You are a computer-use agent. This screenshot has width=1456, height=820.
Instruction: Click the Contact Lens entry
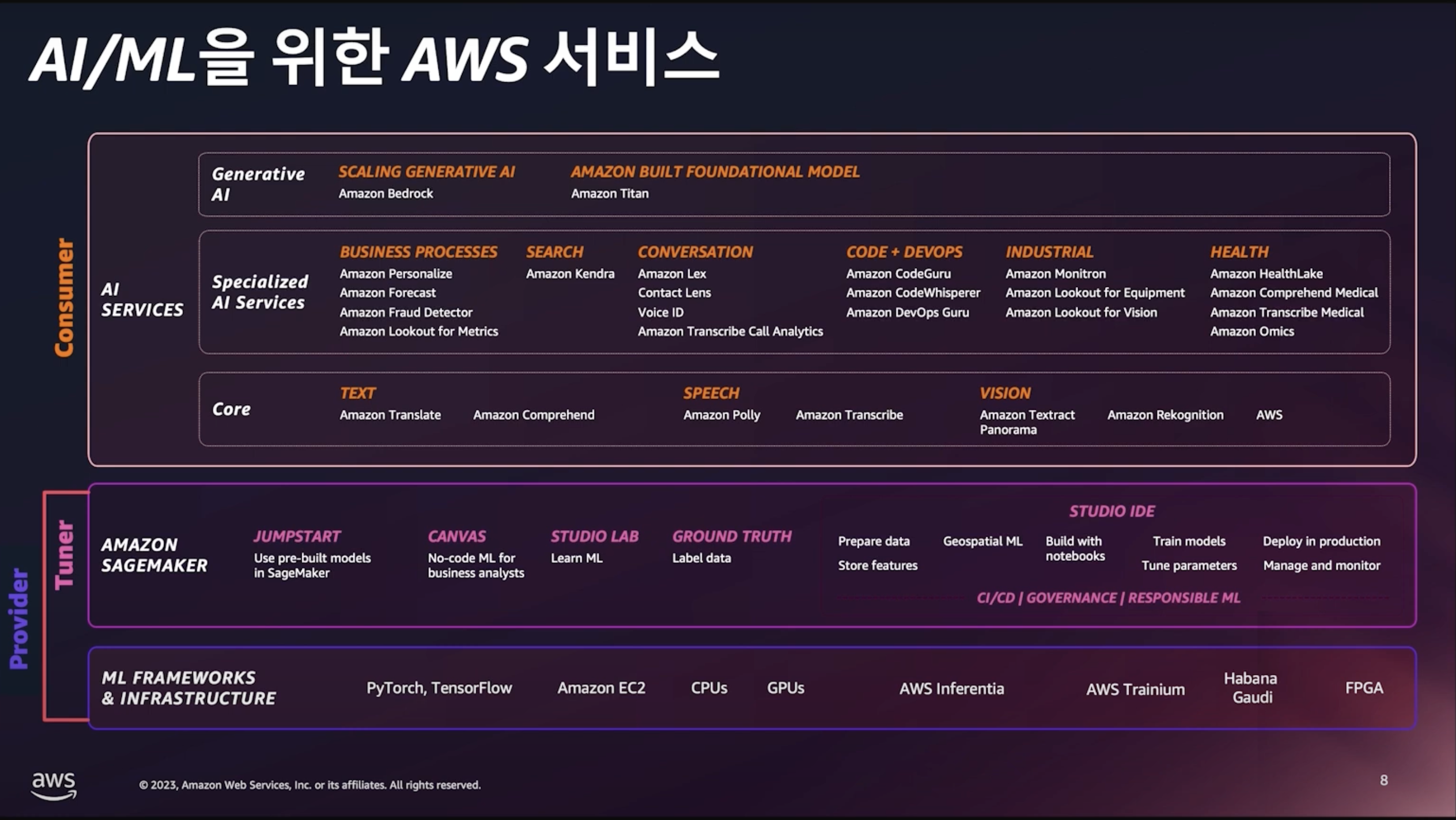point(674,293)
